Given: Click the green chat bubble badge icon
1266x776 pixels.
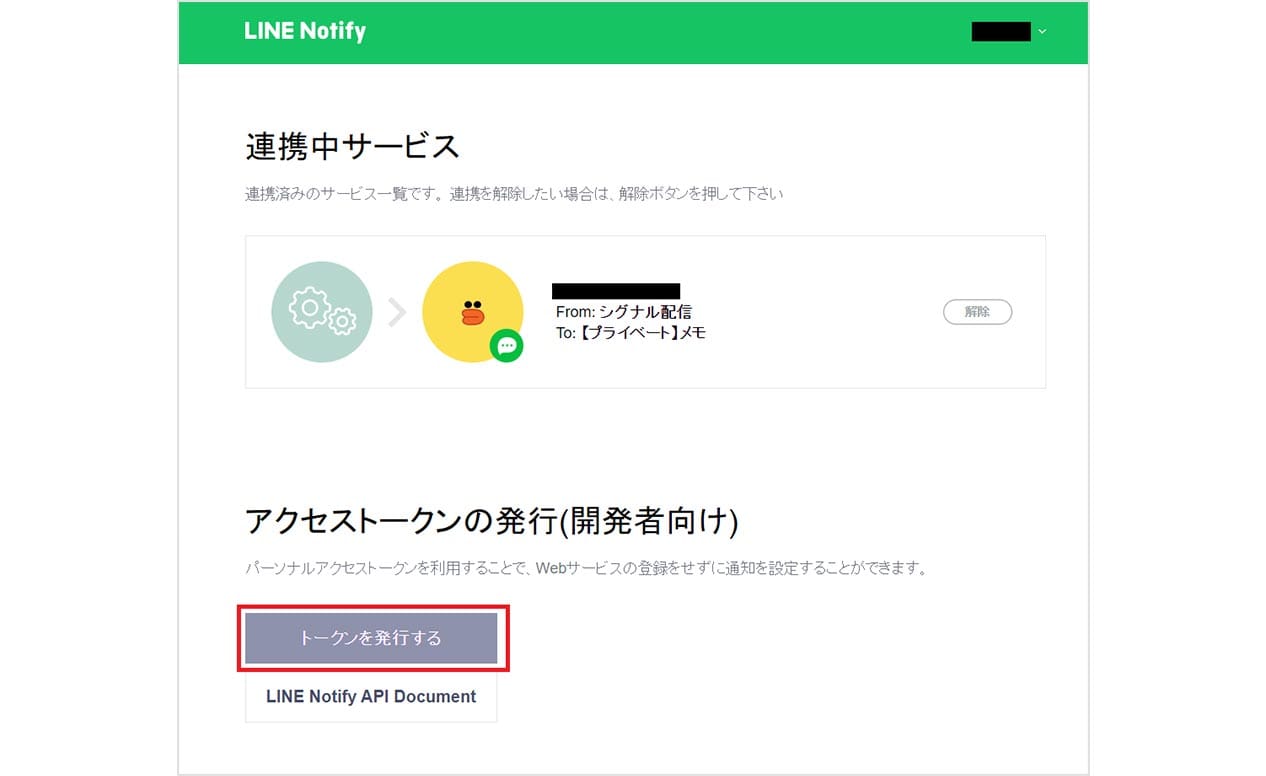Looking at the screenshot, I should pyautogui.click(x=506, y=346).
